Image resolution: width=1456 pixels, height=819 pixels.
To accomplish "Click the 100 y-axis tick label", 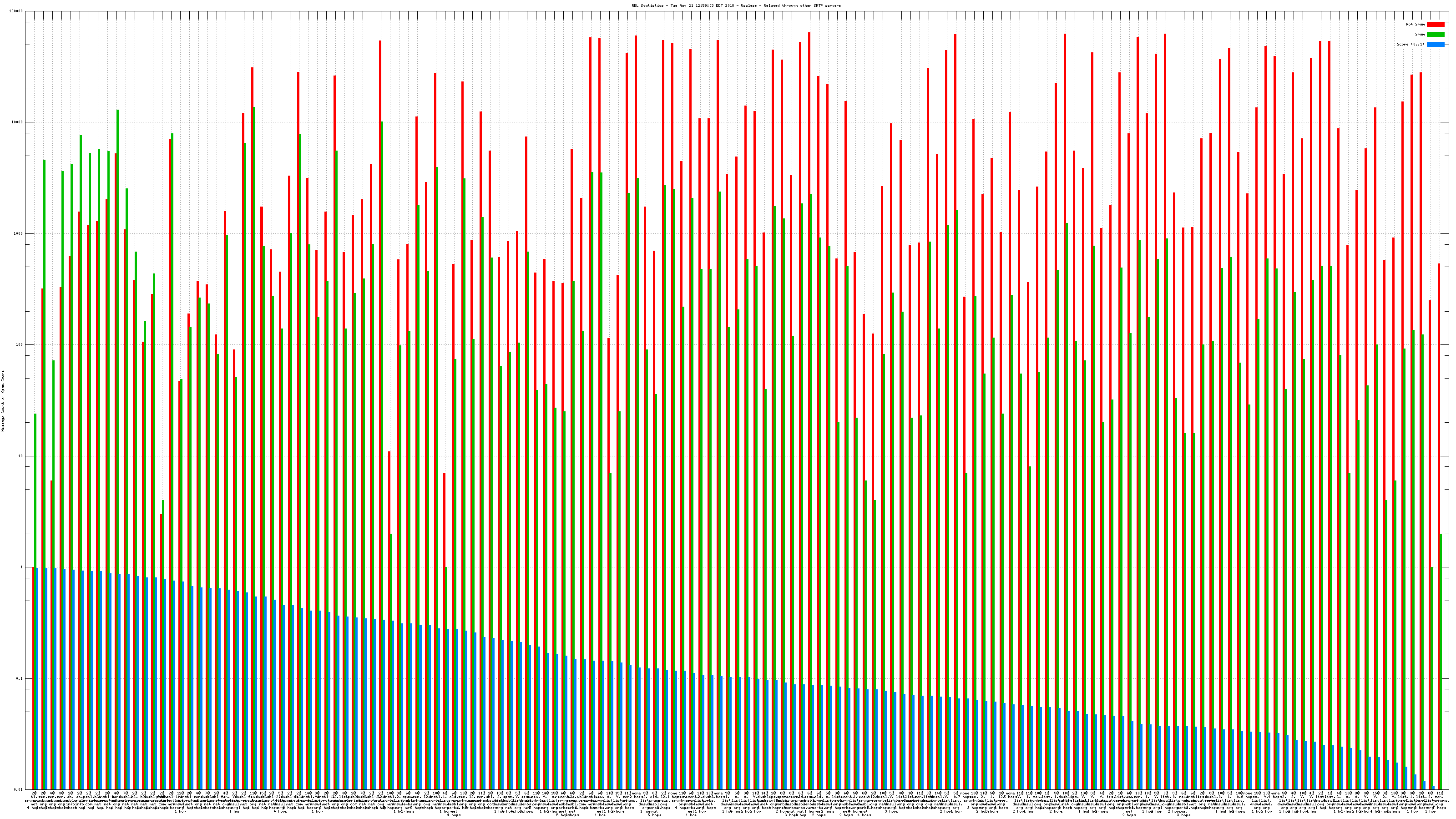I will click(x=20, y=345).
